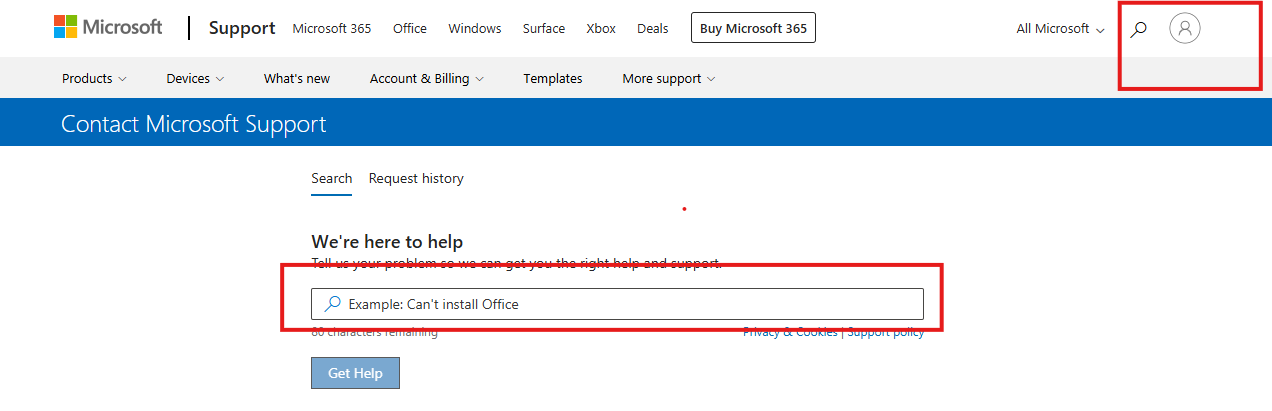This screenshot has height=411, width=1272.
Task: Click the Get Help button
Action: [355, 373]
